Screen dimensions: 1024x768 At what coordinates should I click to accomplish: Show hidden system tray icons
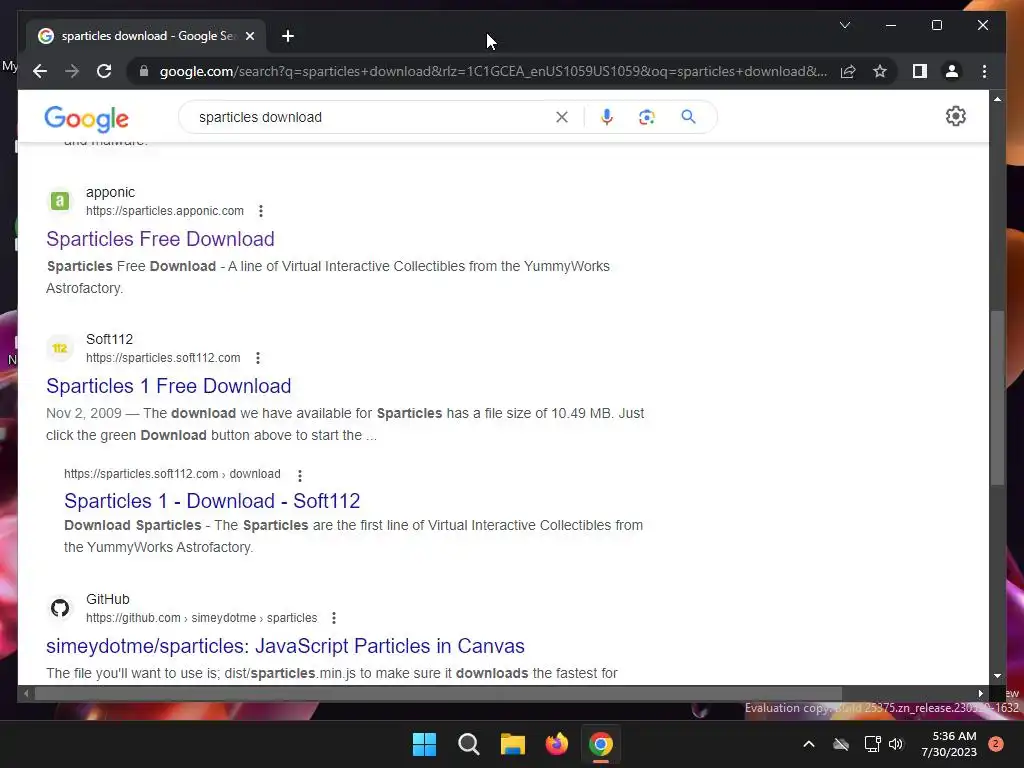[x=808, y=744]
